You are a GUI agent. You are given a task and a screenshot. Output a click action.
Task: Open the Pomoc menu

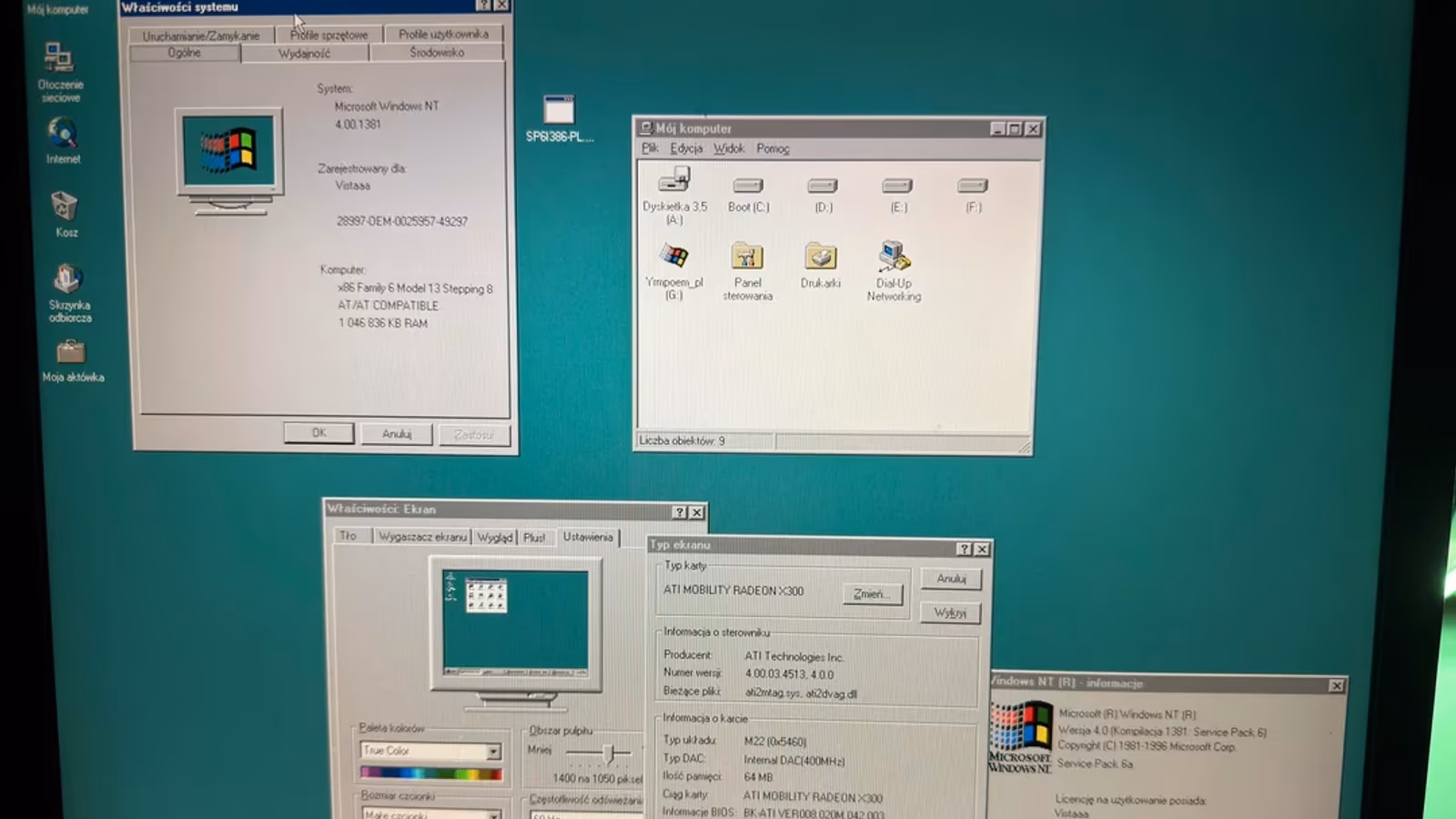(773, 148)
